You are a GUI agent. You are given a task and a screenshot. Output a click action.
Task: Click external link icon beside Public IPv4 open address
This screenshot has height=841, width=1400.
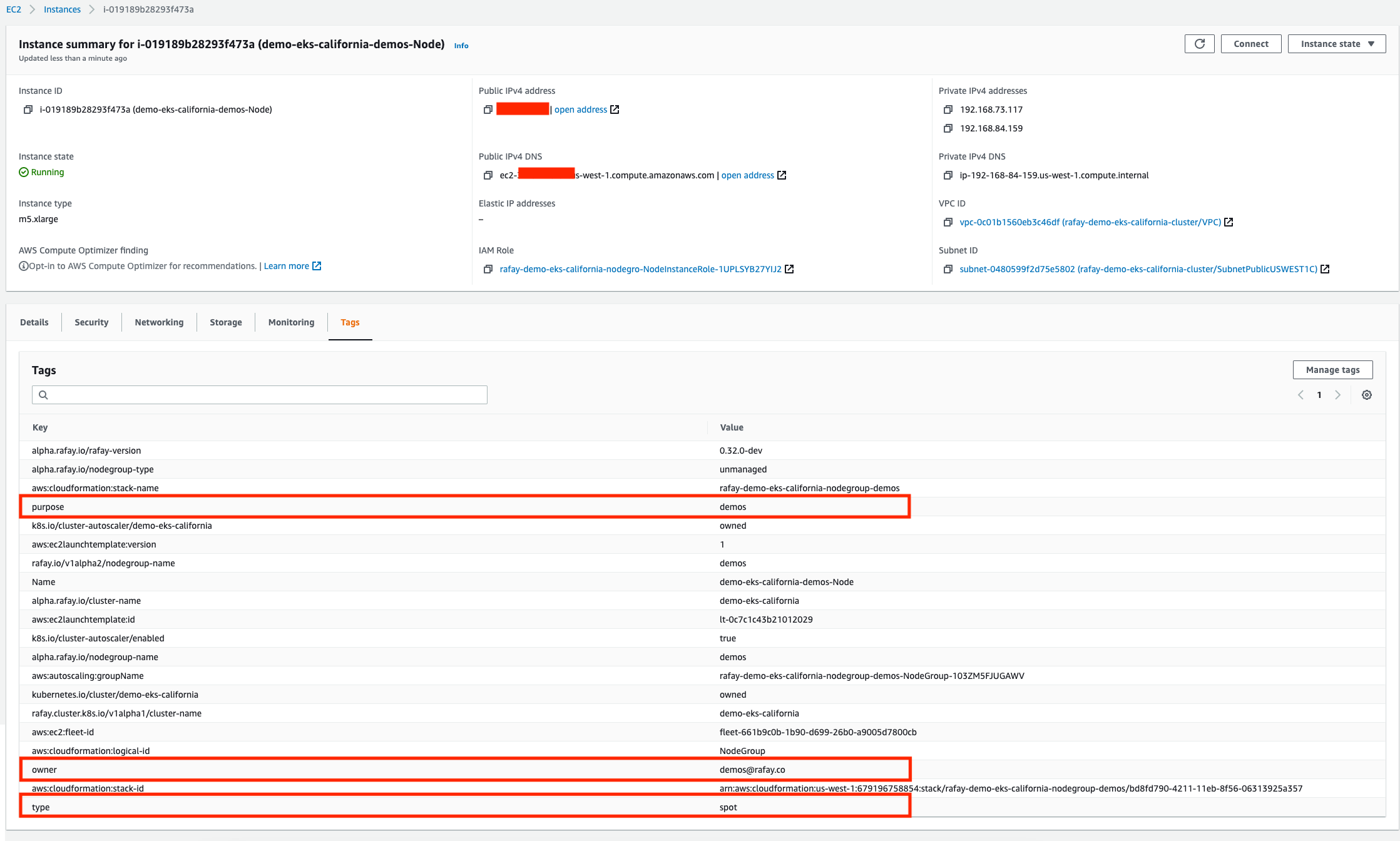615,110
